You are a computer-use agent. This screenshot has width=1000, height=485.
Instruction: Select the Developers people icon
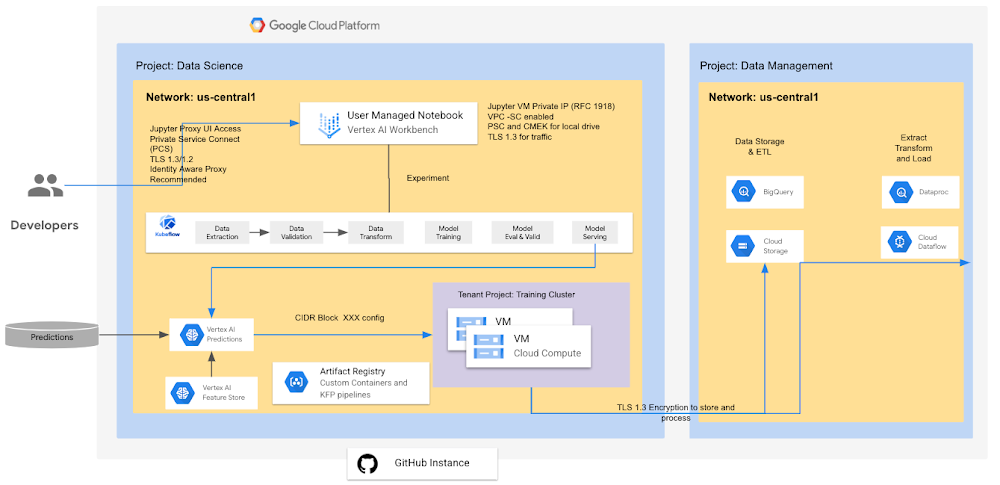click(45, 185)
